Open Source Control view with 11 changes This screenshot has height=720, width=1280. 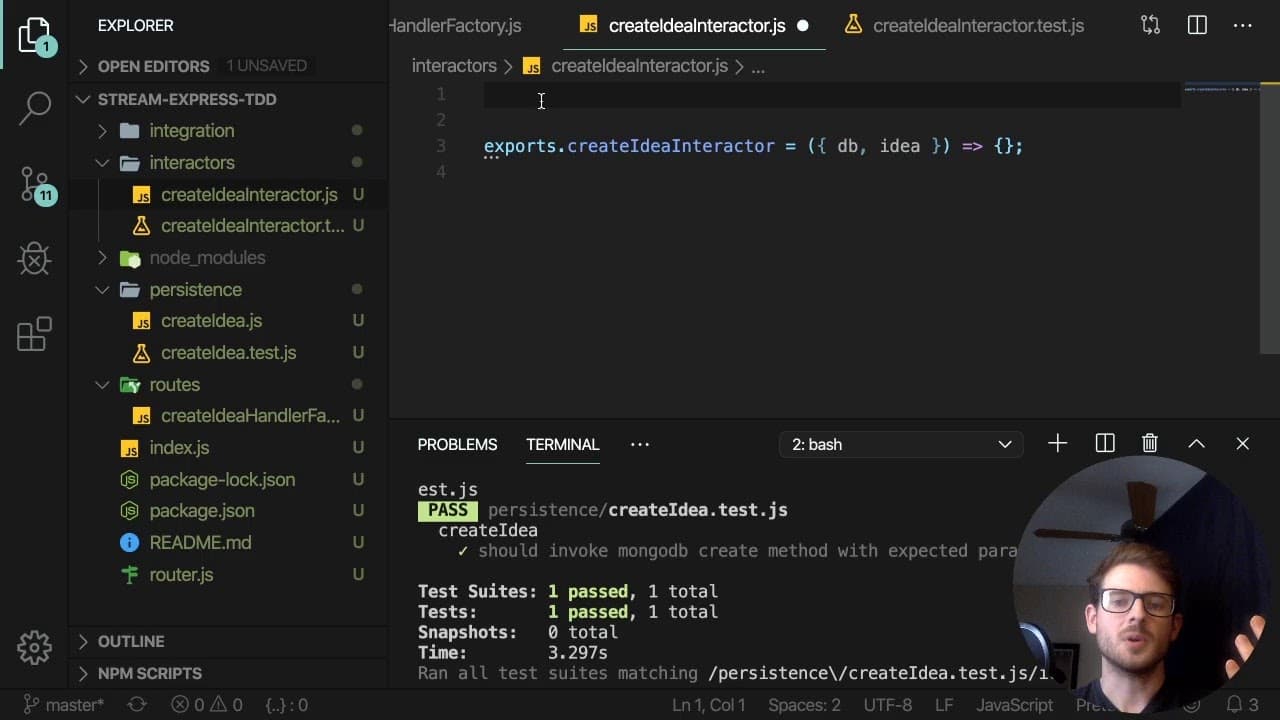35,185
